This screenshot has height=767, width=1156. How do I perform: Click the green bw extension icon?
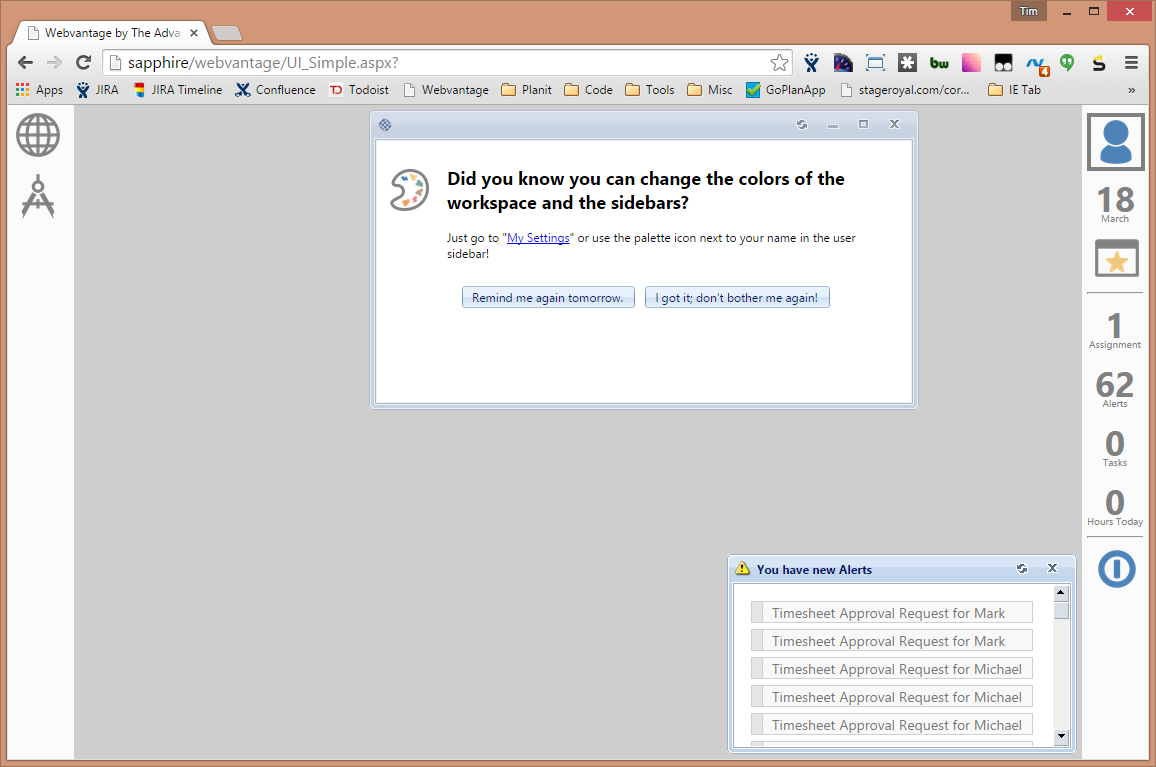[x=939, y=63]
